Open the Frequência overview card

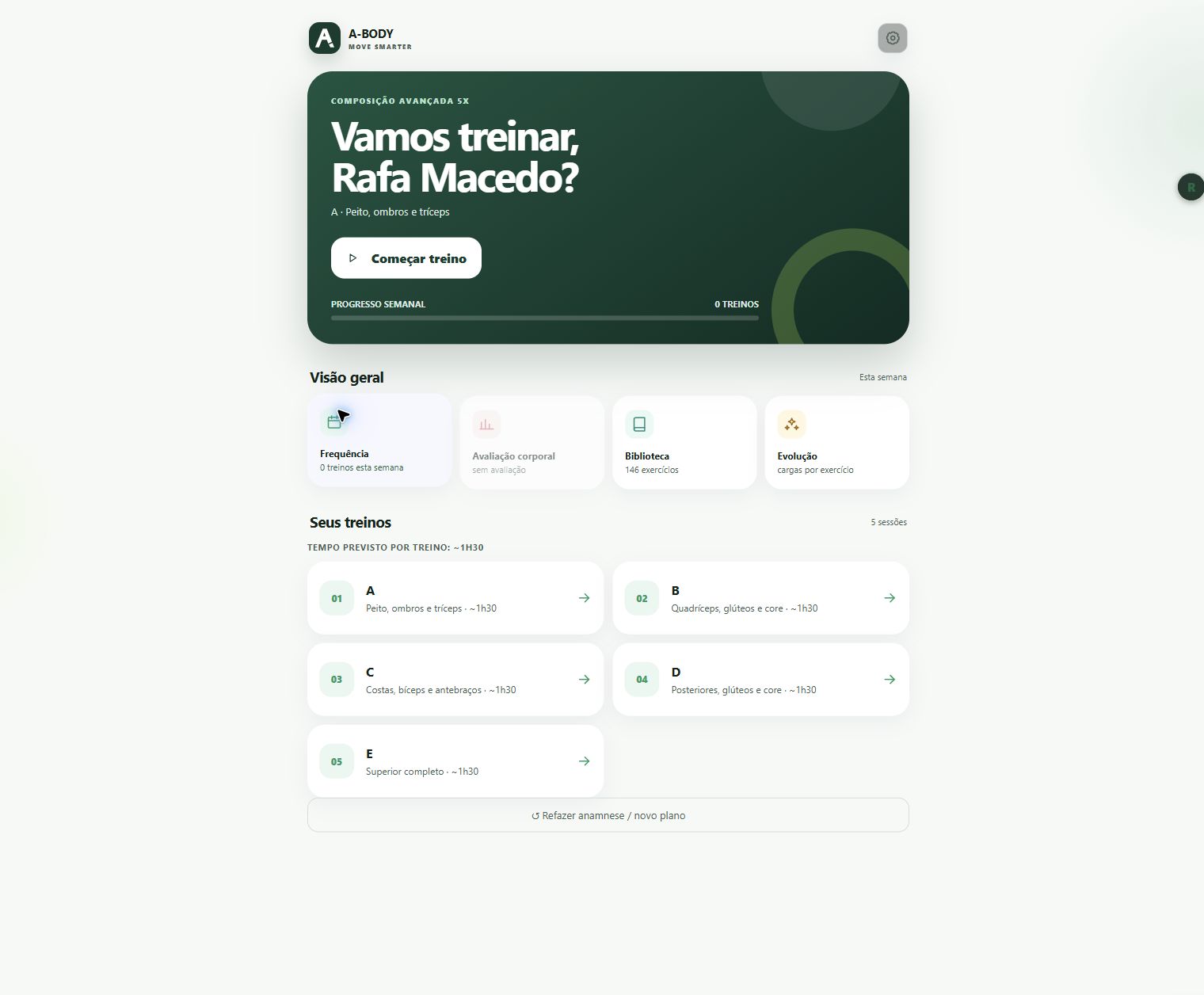click(x=379, y=440)
